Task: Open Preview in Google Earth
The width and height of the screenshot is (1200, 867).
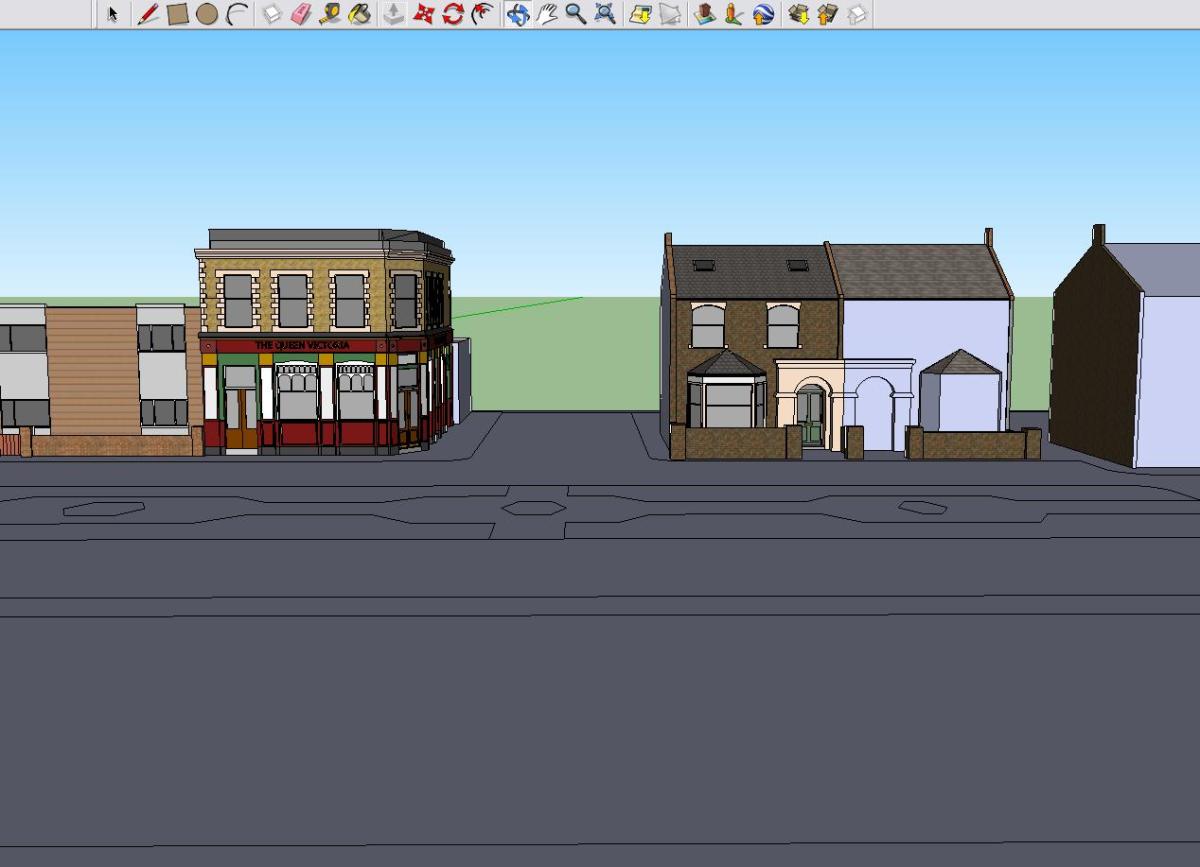Action: [x=763, y=14]
